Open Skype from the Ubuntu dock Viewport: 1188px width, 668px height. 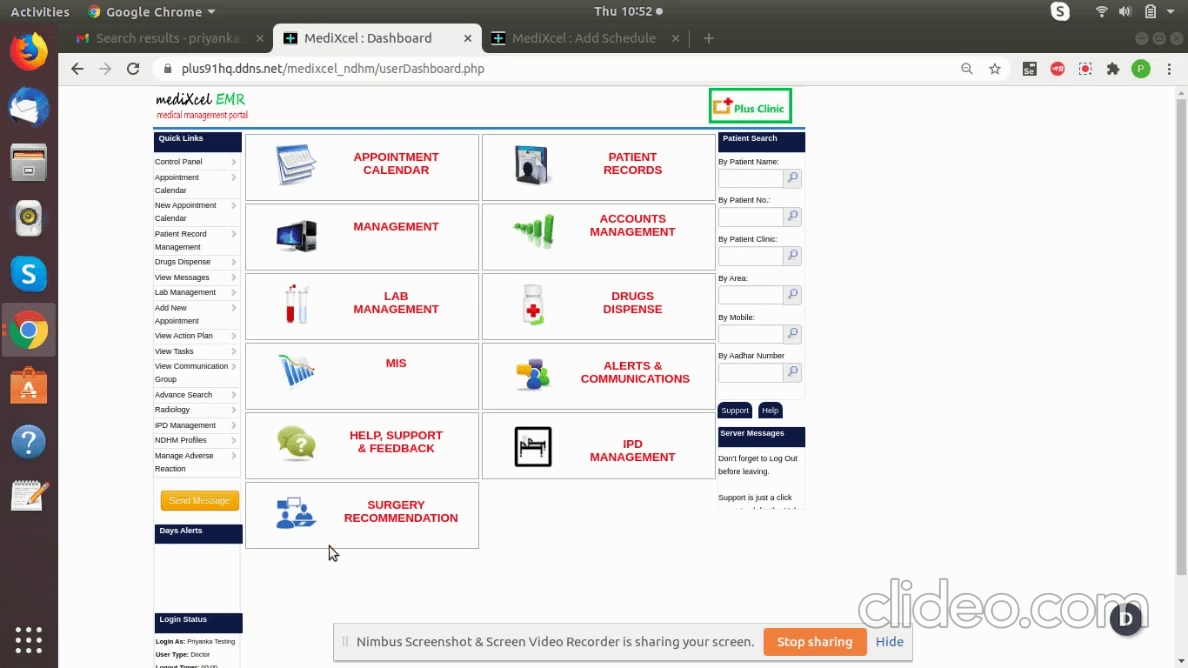[x=28, y=273]
